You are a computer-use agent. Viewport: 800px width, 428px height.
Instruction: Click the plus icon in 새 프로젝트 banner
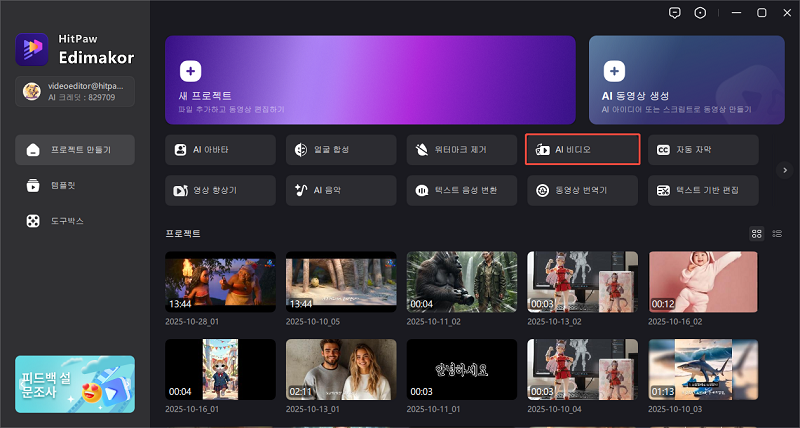190,71
